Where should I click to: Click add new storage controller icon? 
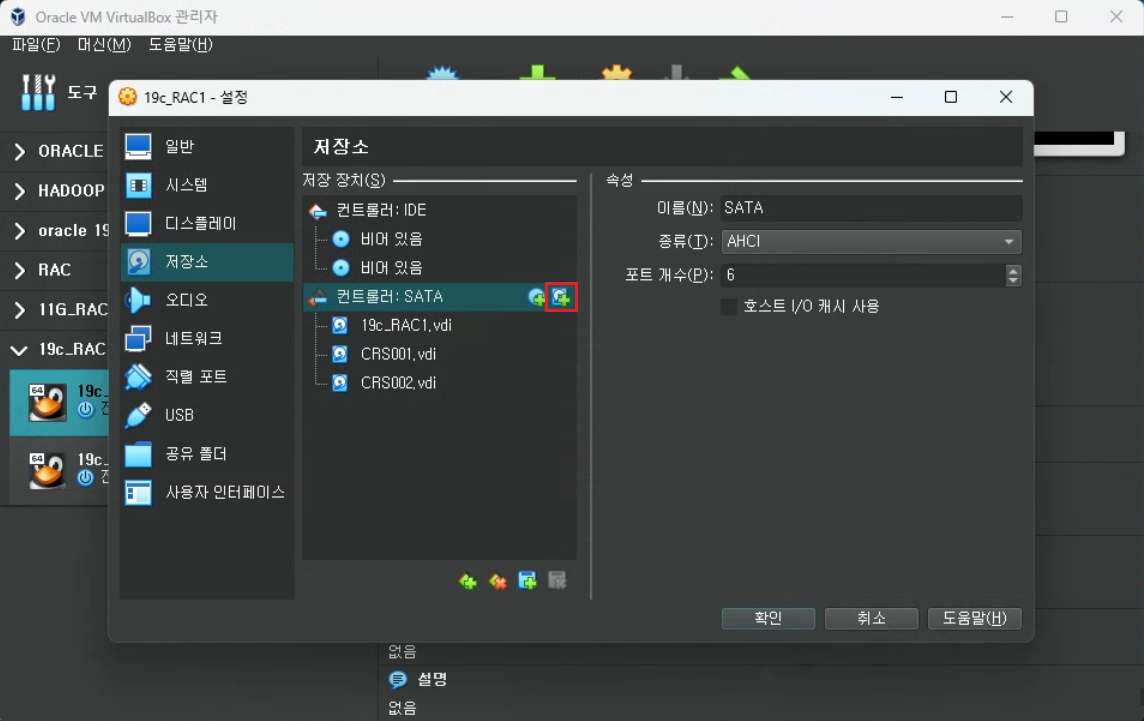tap(468, 582)
